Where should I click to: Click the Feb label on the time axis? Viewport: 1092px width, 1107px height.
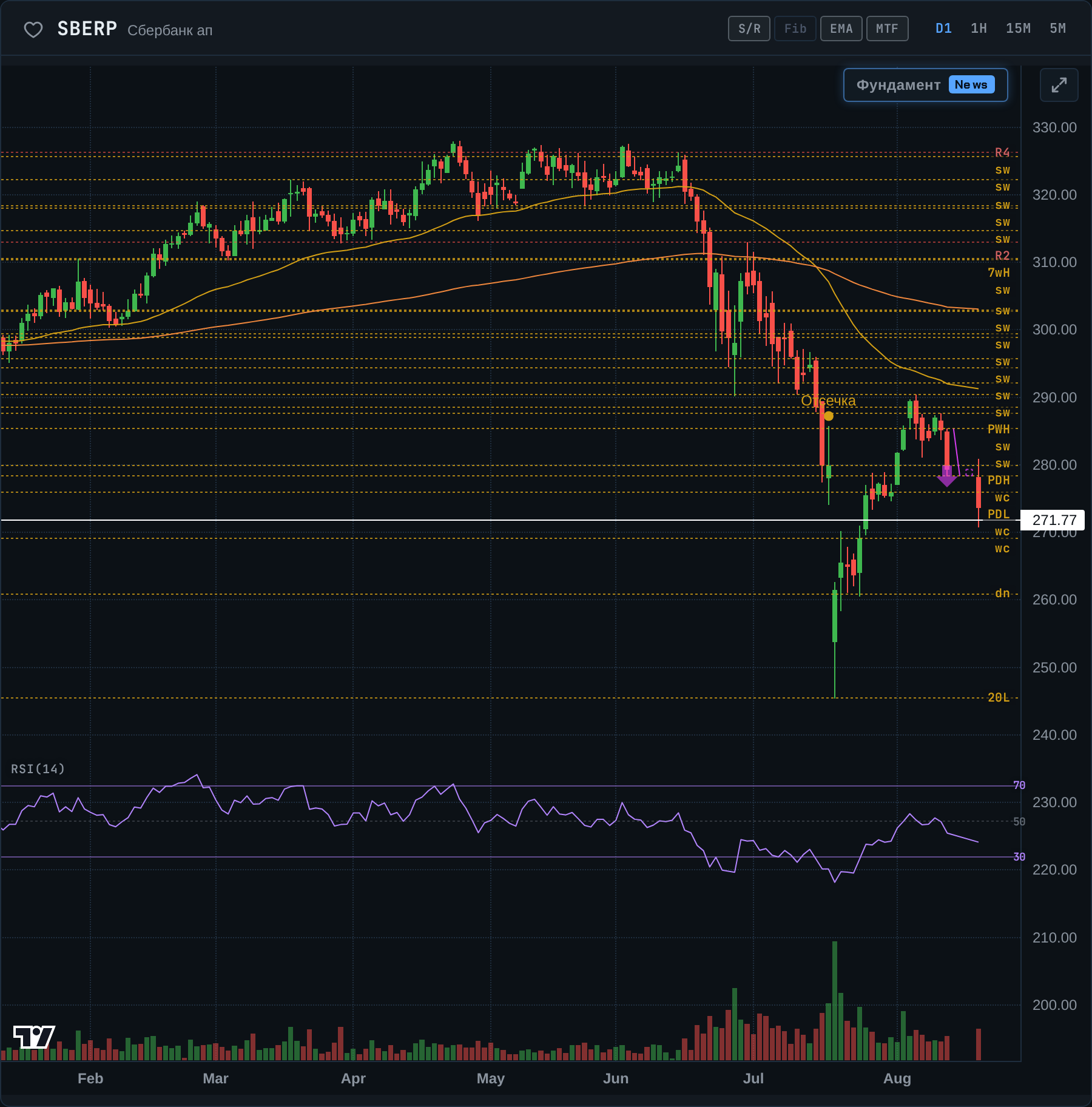[x=90, y=1078]
